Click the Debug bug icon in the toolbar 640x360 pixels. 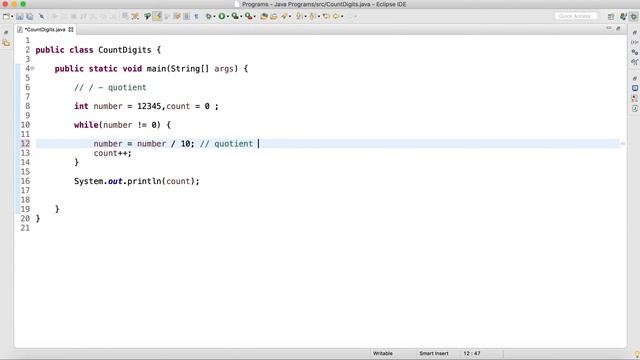point(209,16)
